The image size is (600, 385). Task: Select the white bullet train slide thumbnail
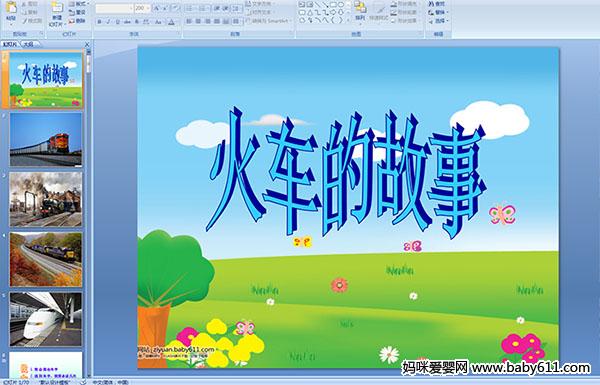coord(46,319)
